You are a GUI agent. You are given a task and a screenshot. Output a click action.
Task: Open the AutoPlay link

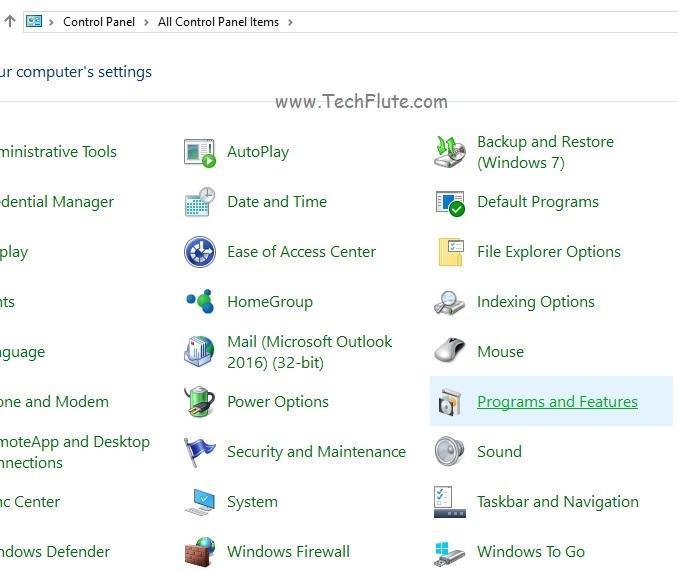[x=258, y=152]
